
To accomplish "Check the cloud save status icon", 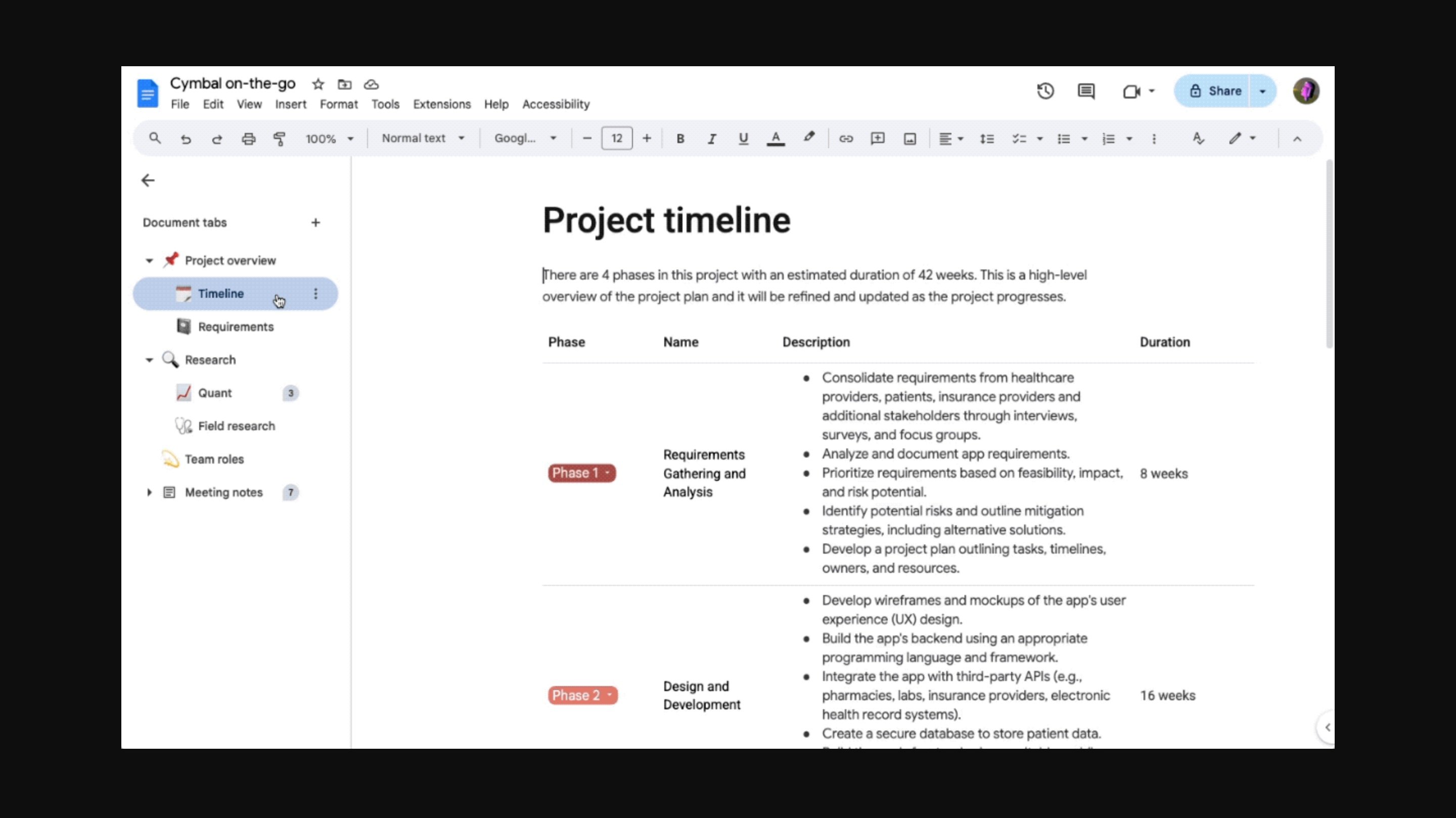I will pos(371,84).
